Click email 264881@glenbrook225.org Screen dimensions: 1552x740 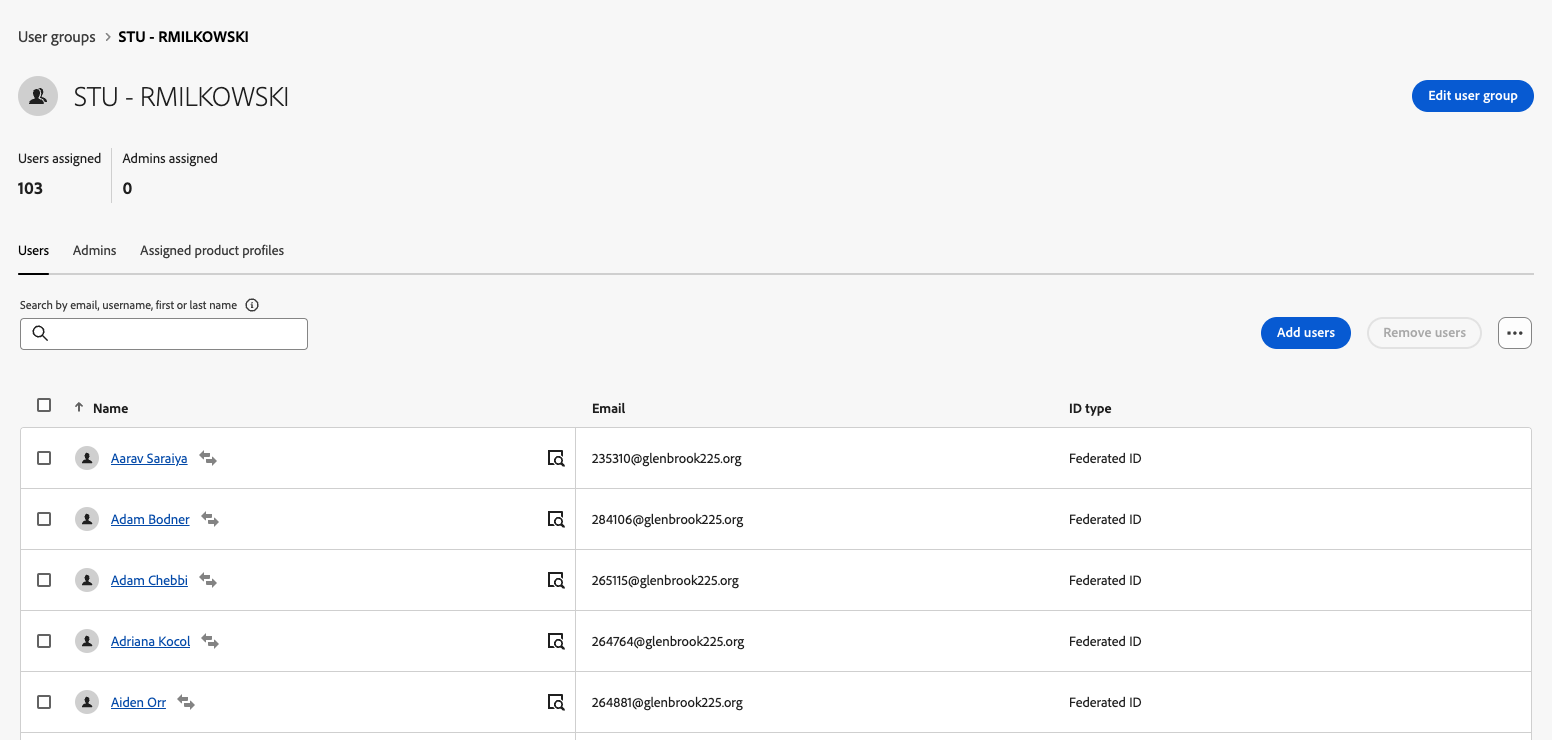(x=667, y=703)
